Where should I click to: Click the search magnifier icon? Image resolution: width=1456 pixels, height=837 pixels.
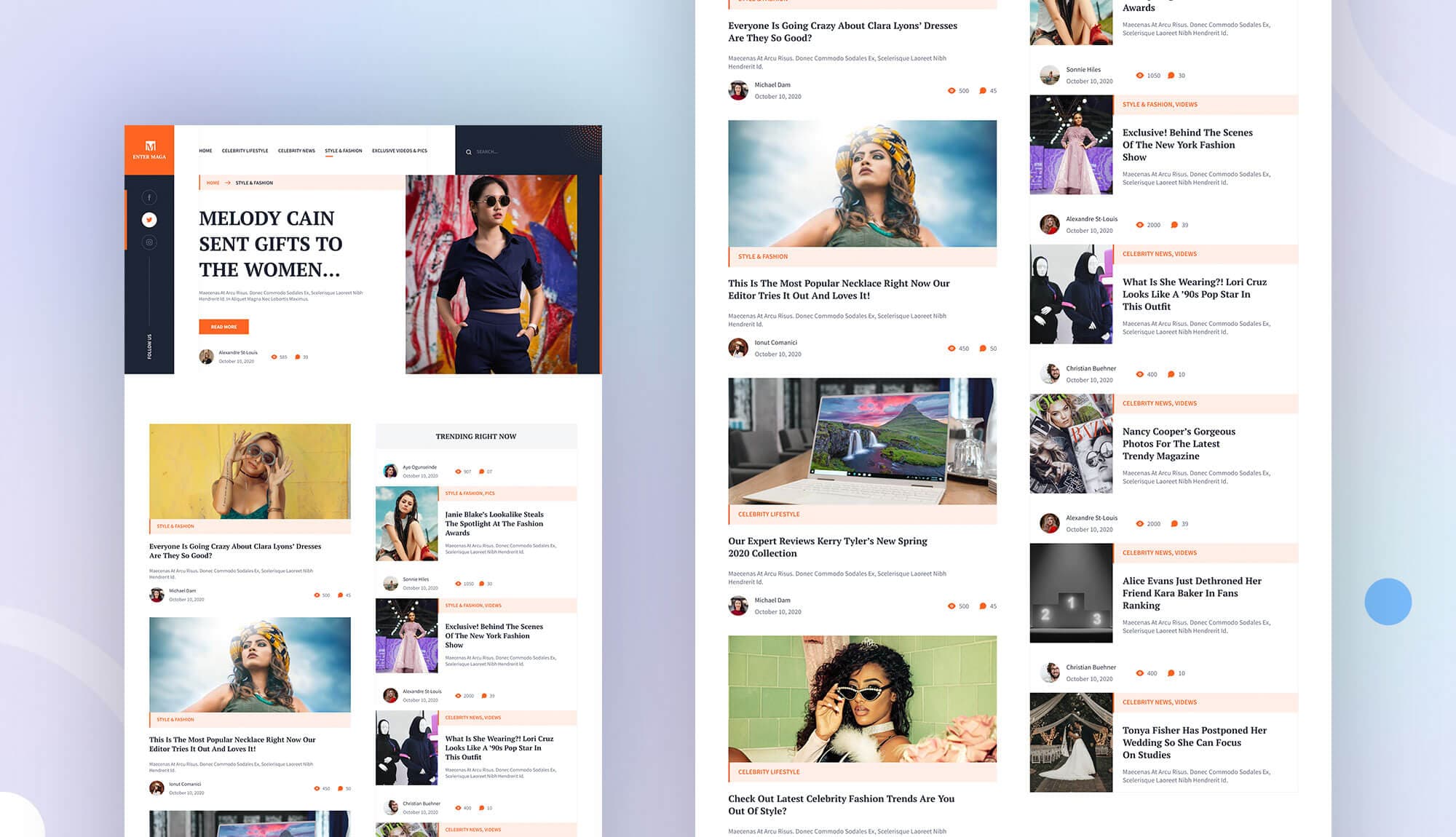click(x=468, y=152)
